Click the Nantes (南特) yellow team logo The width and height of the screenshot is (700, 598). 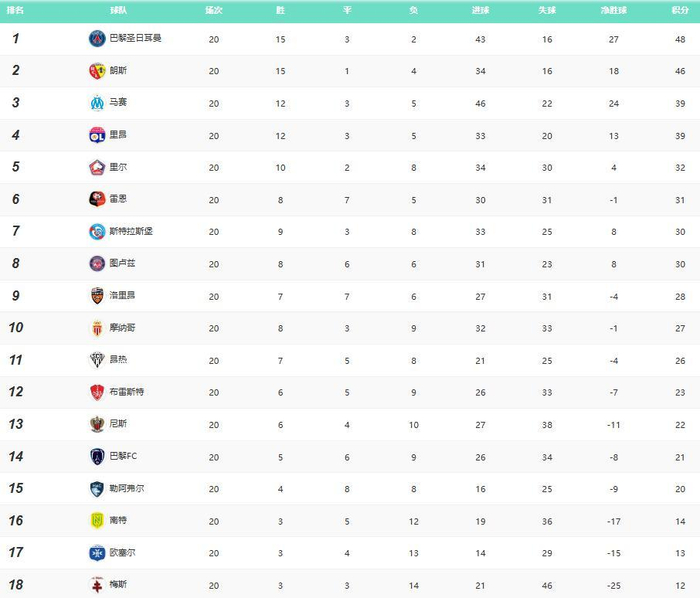coord(96,521)
